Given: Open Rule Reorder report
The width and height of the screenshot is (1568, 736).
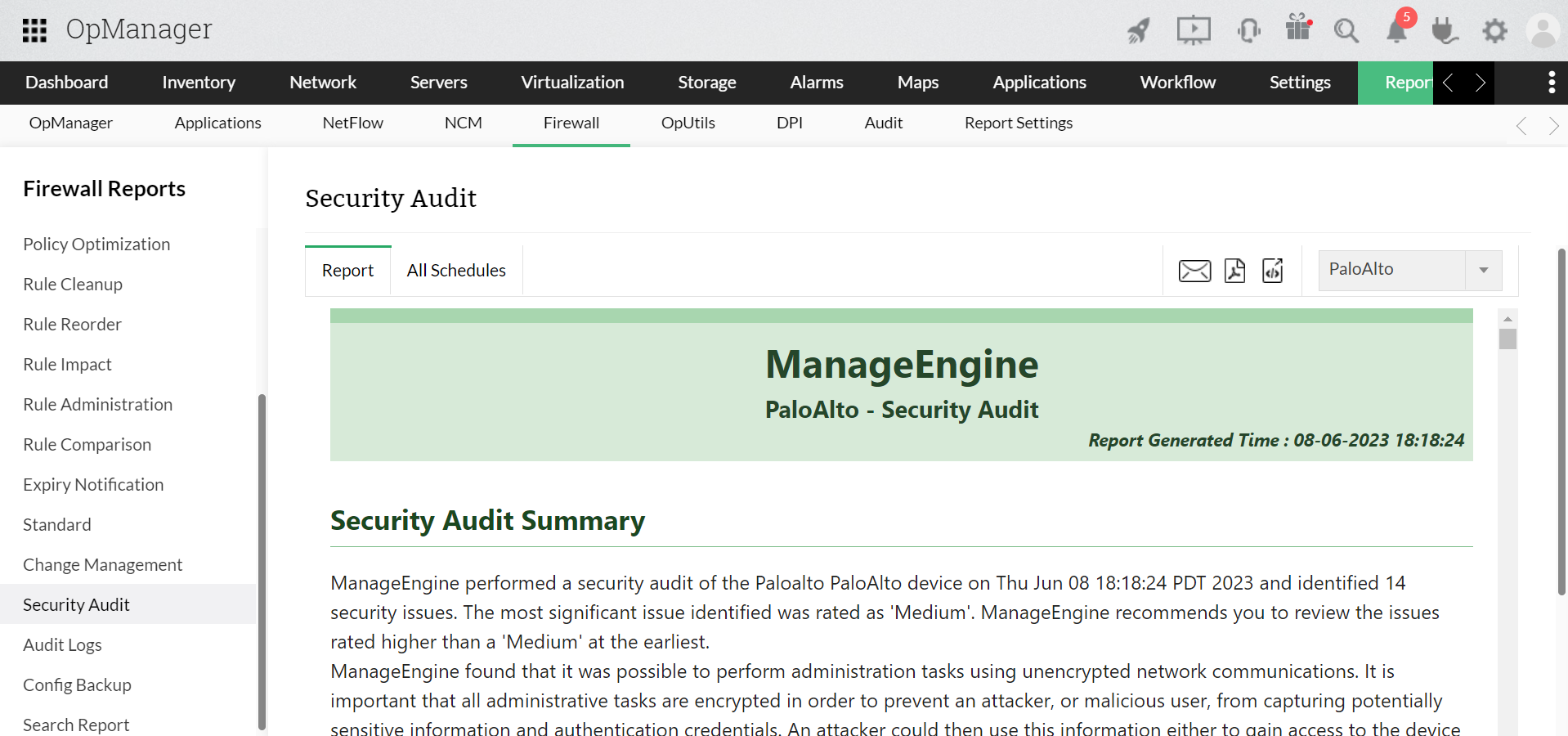Looking at the screenshot, I should [x=72, y=325].
